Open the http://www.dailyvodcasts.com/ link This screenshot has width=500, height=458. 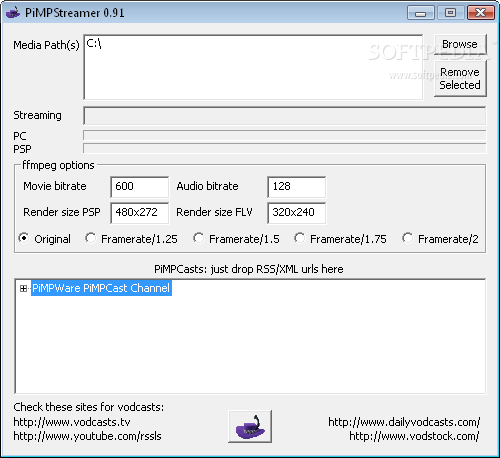(x=404, y=422)
